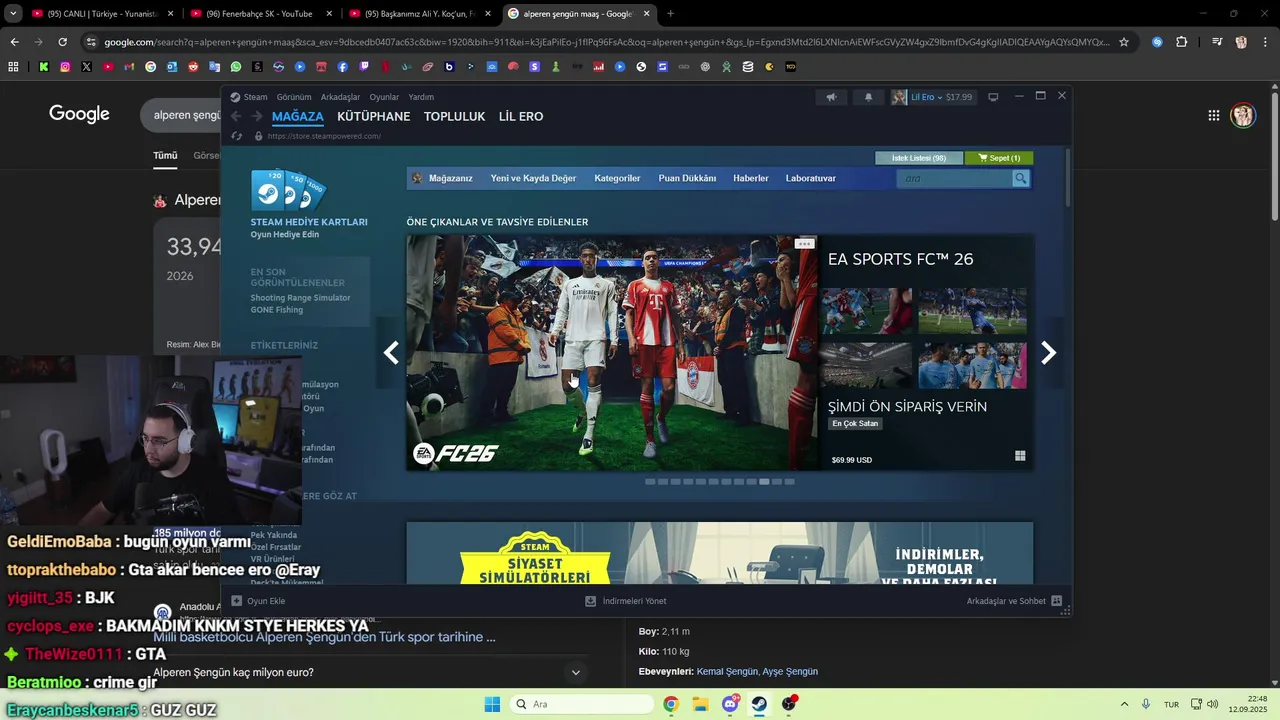Open the Steam menu
Viewport: 1280px width, 720px height.
click(x=249, y=97)
